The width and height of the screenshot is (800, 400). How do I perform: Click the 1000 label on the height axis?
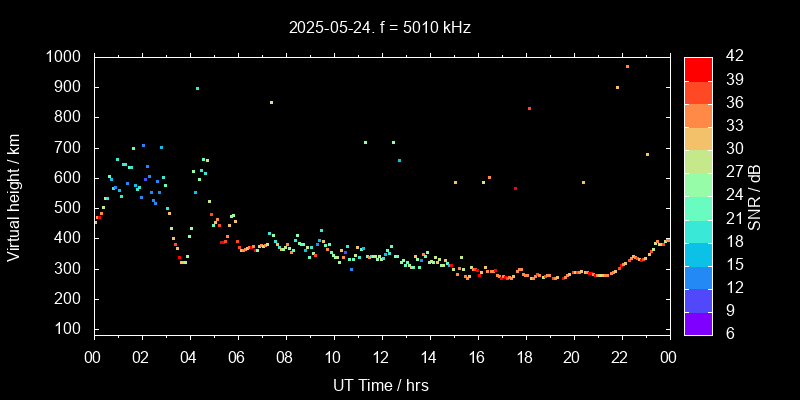(x=65, y=57)
